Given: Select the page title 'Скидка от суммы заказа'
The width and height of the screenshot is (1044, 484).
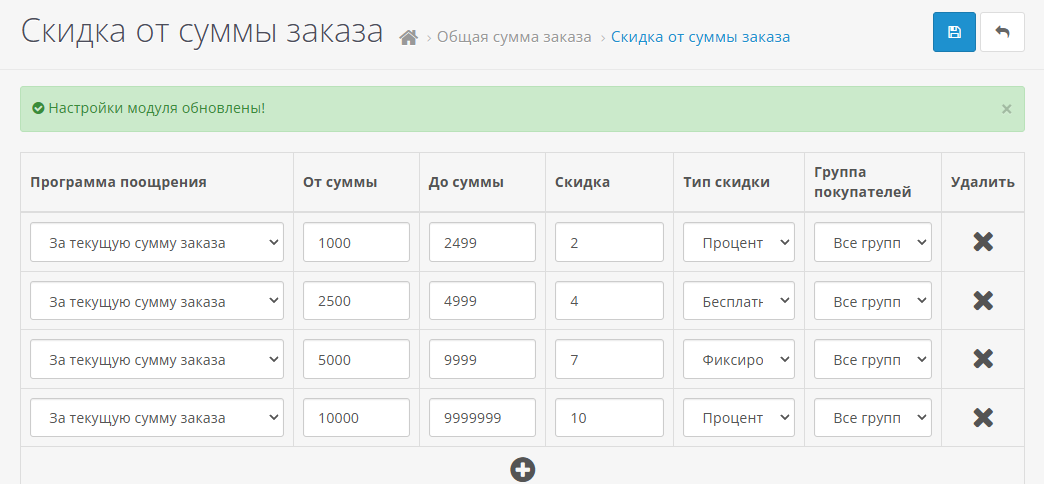Looking at the screenshot, I should (202, 31).
